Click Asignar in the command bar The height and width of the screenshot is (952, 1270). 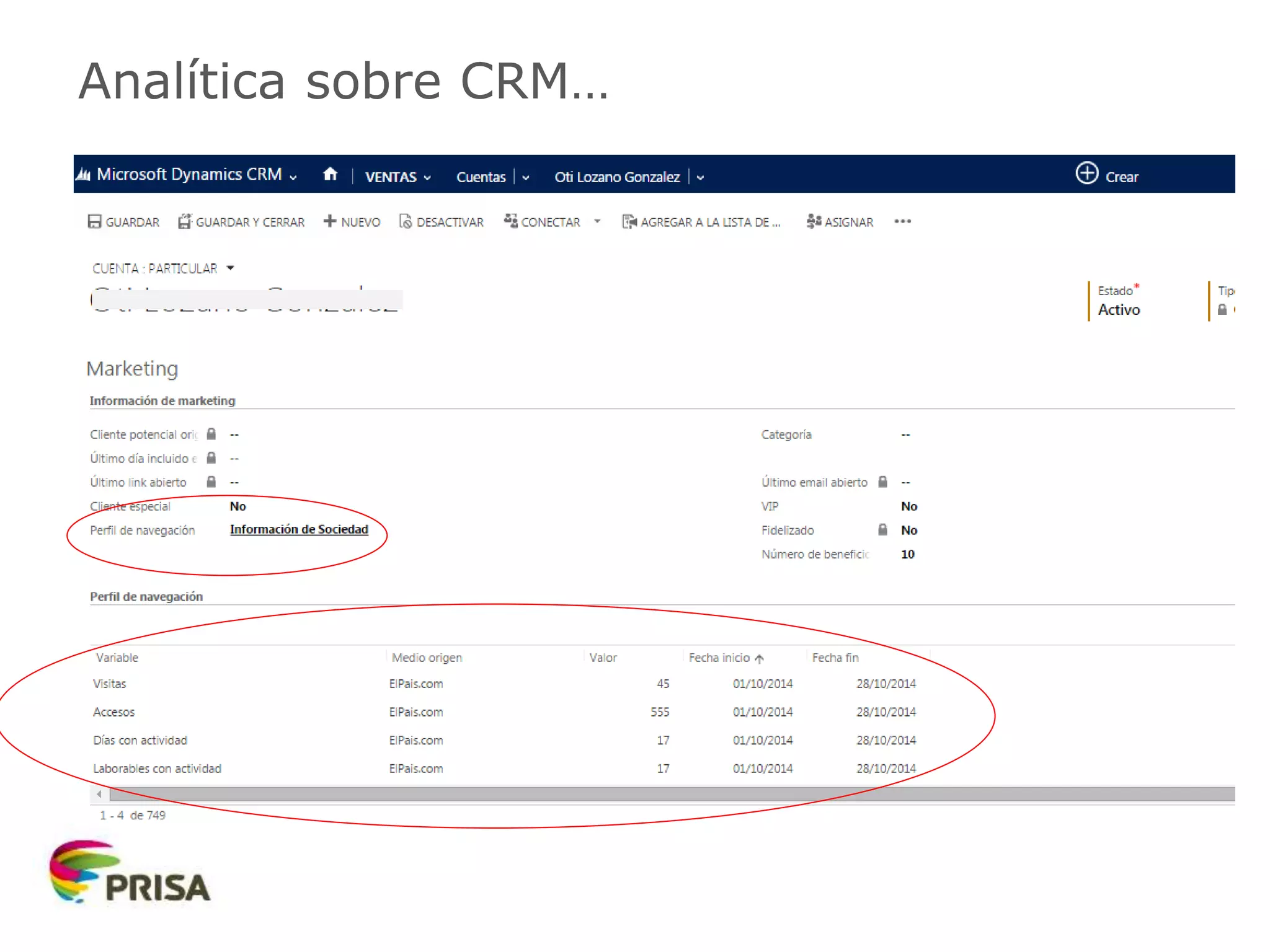(848, 222)
